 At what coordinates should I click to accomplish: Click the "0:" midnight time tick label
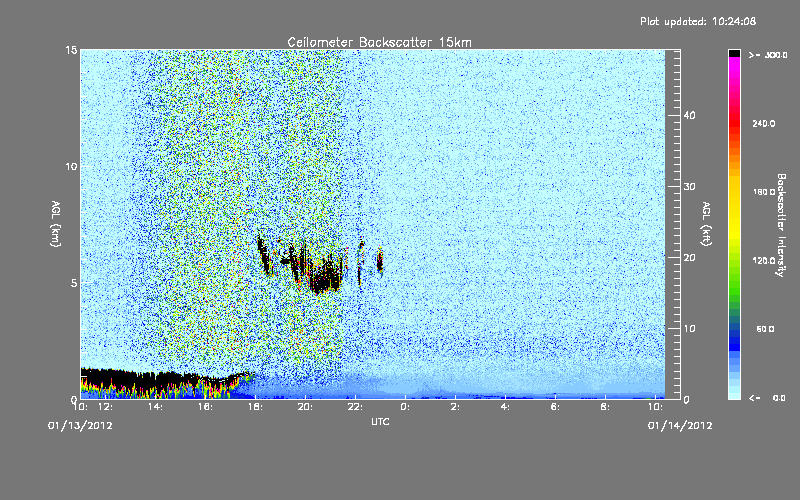pos(405,407)
